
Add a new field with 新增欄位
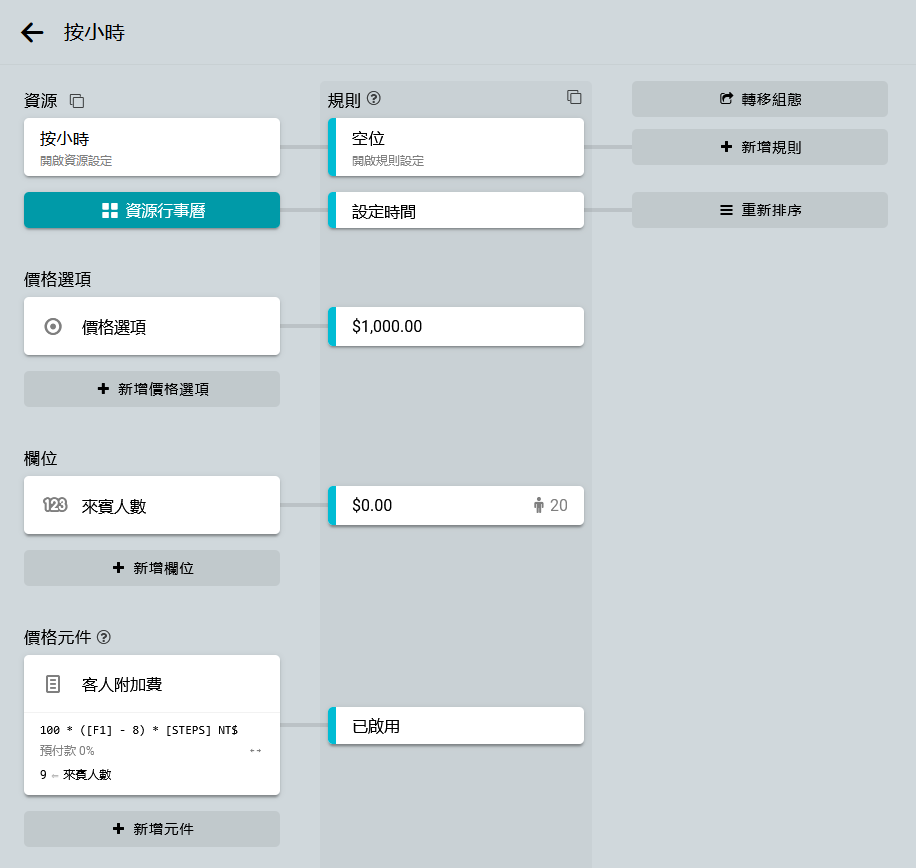(x=152, y=568)
